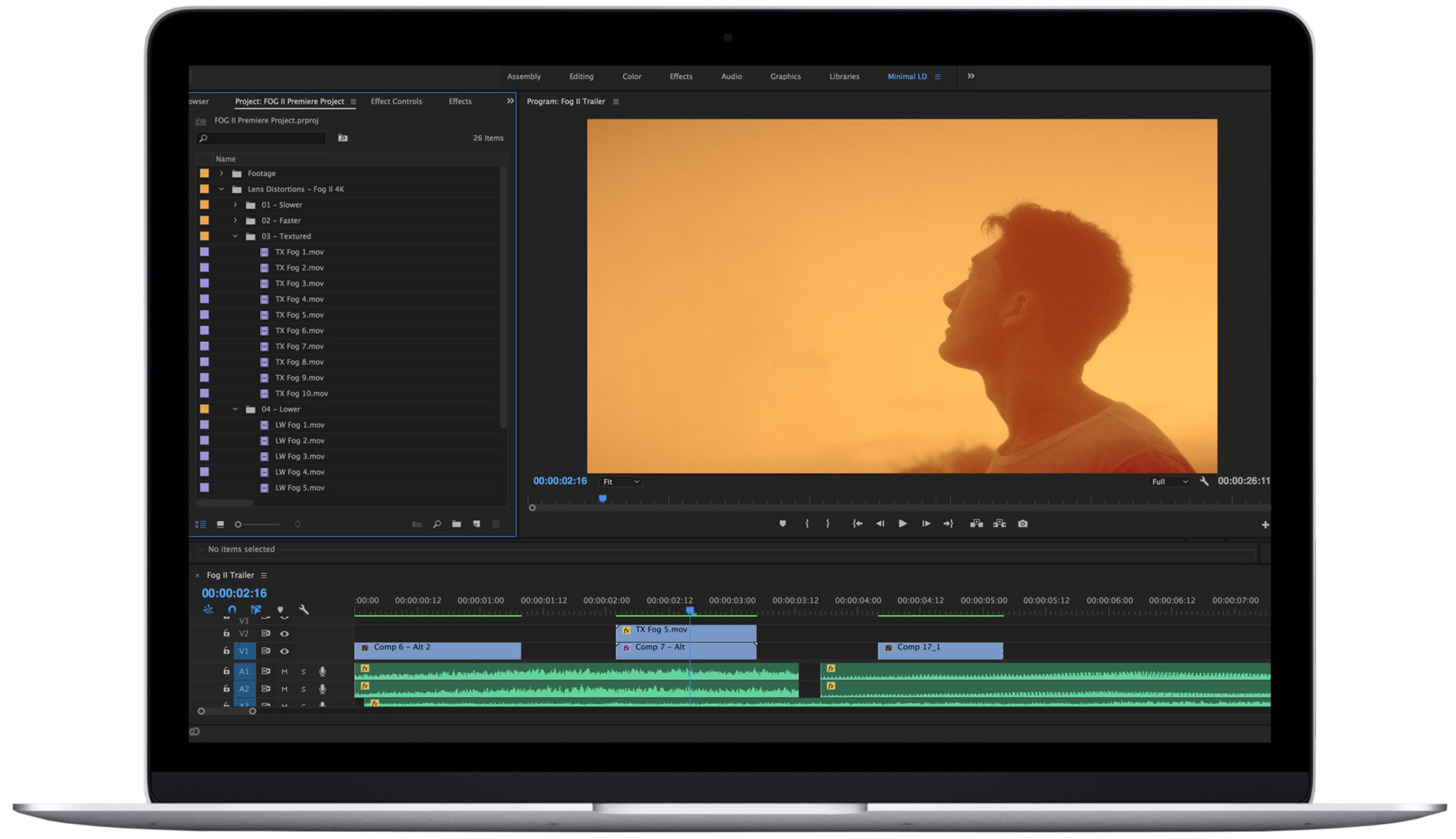Mark Out point in Program monitor
The width and height of the screenshot is (1456, 839).
tap(828, 524)
